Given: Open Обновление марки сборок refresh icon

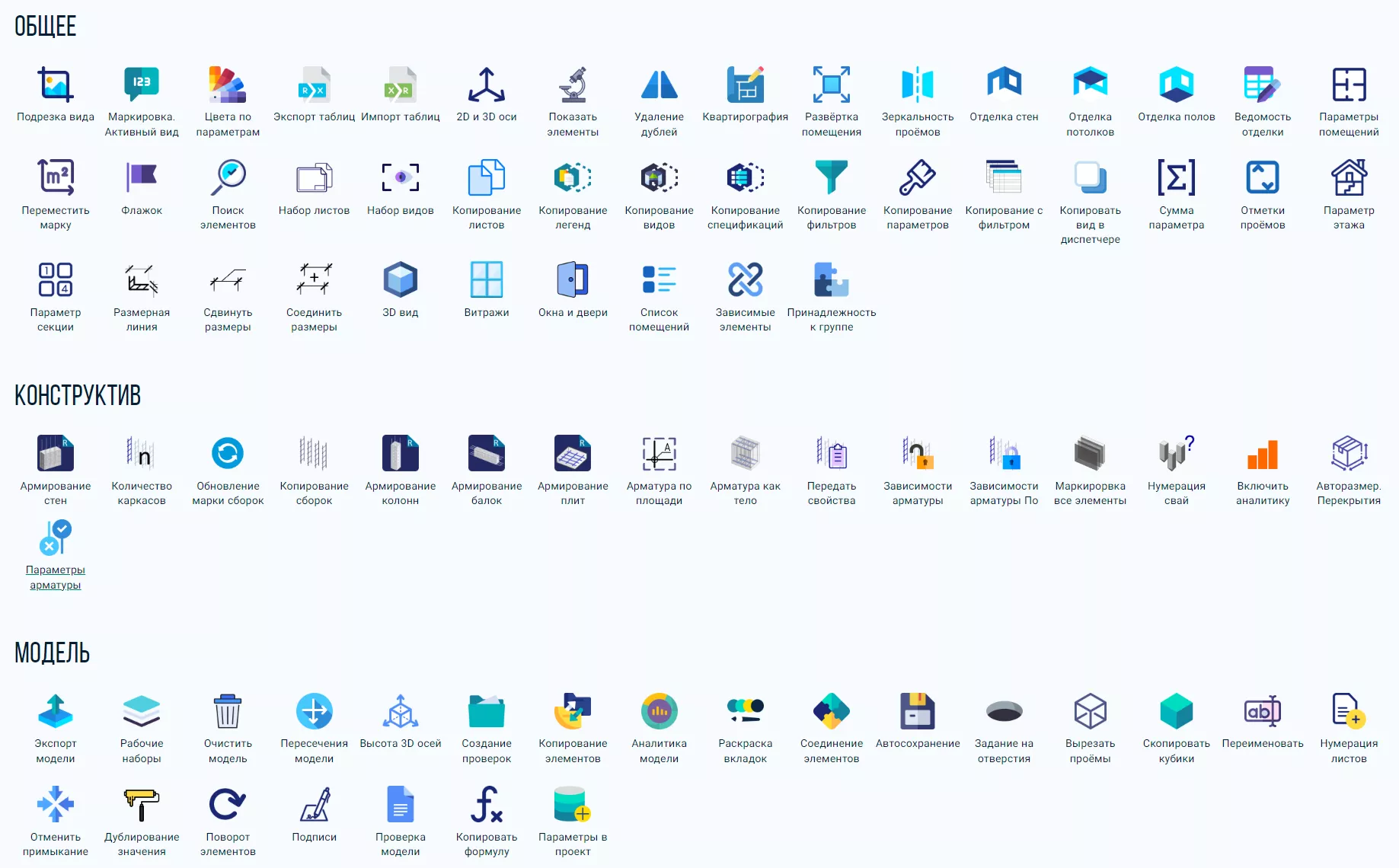Looking at the screenshot, I should pyautogui.click(x=228, y=454).
